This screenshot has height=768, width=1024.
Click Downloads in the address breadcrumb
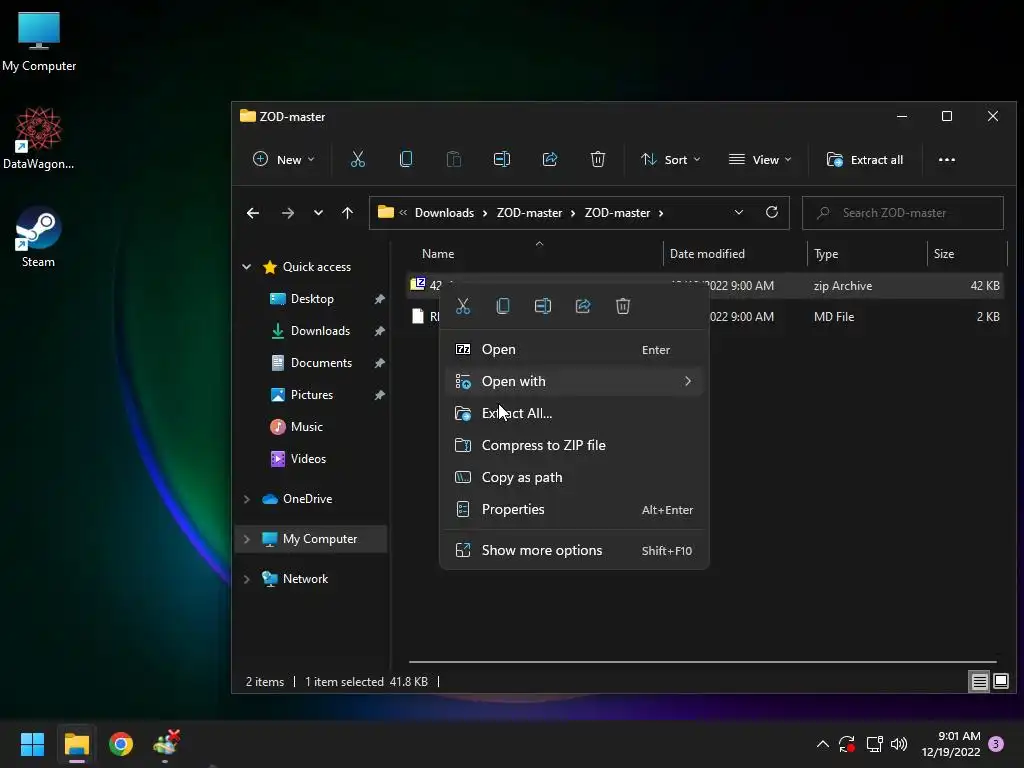[x=444, y=213]
